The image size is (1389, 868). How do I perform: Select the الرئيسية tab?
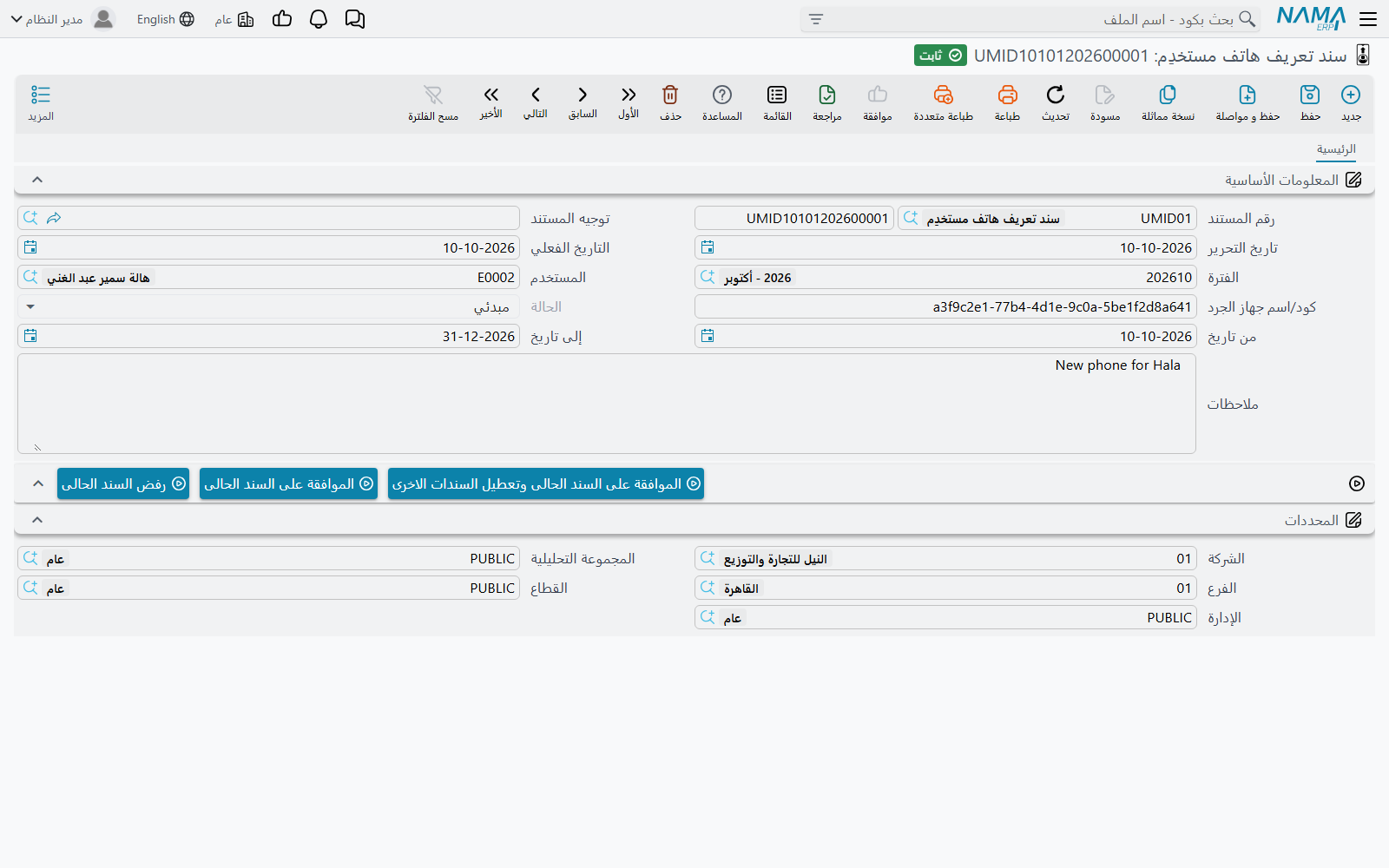[1336, 149]
